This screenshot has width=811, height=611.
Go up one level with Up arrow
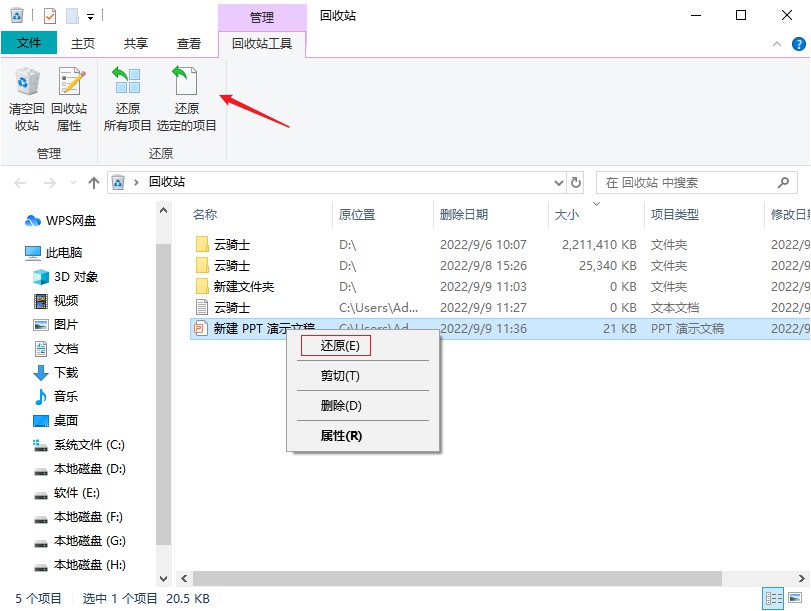click(94, 183)
